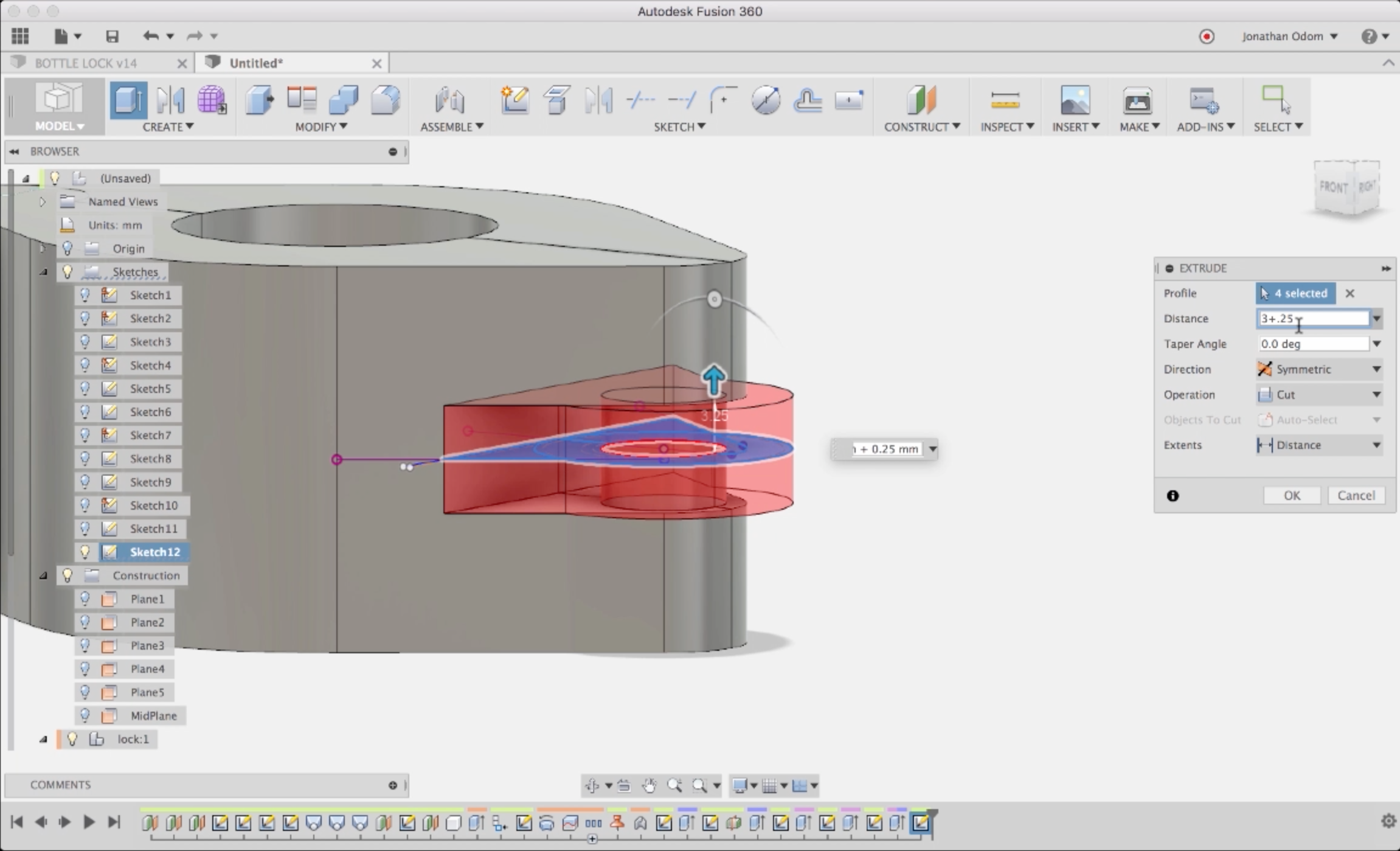Screen dimensions: 1400x851
Task: Toggle MidPlane visibility lightbulb
Action: (x=85, y=715)
